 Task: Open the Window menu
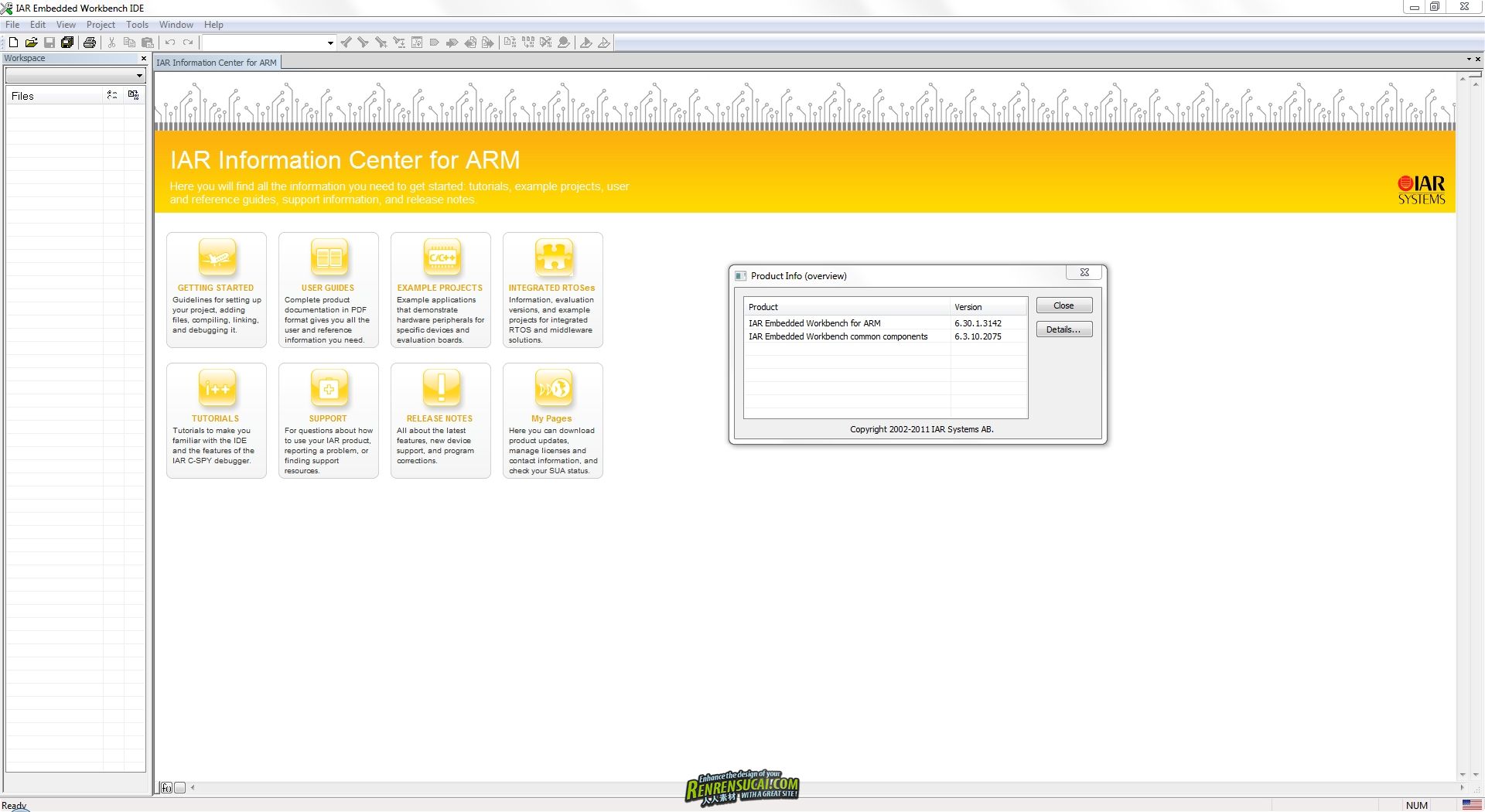click(176, 25)
